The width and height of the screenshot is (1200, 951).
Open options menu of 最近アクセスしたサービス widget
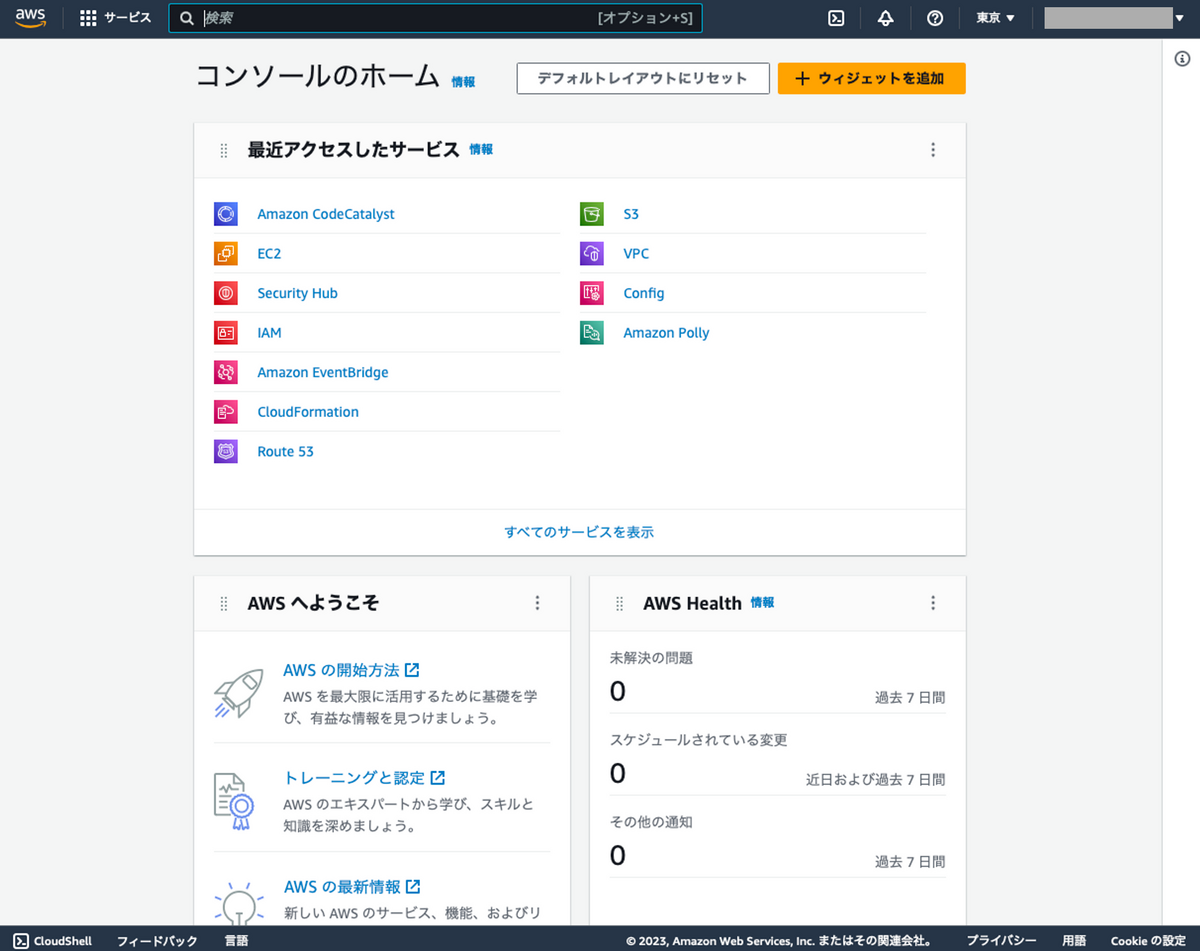point(933,150)
